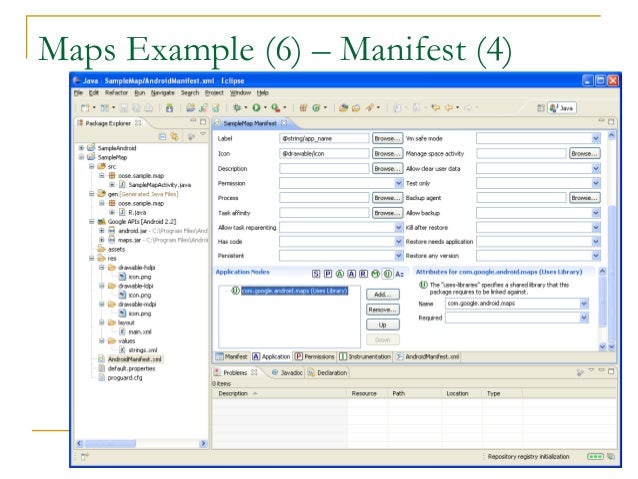Click the Up button
Viewport: 638px width, 479px height.
click(382, 325)
